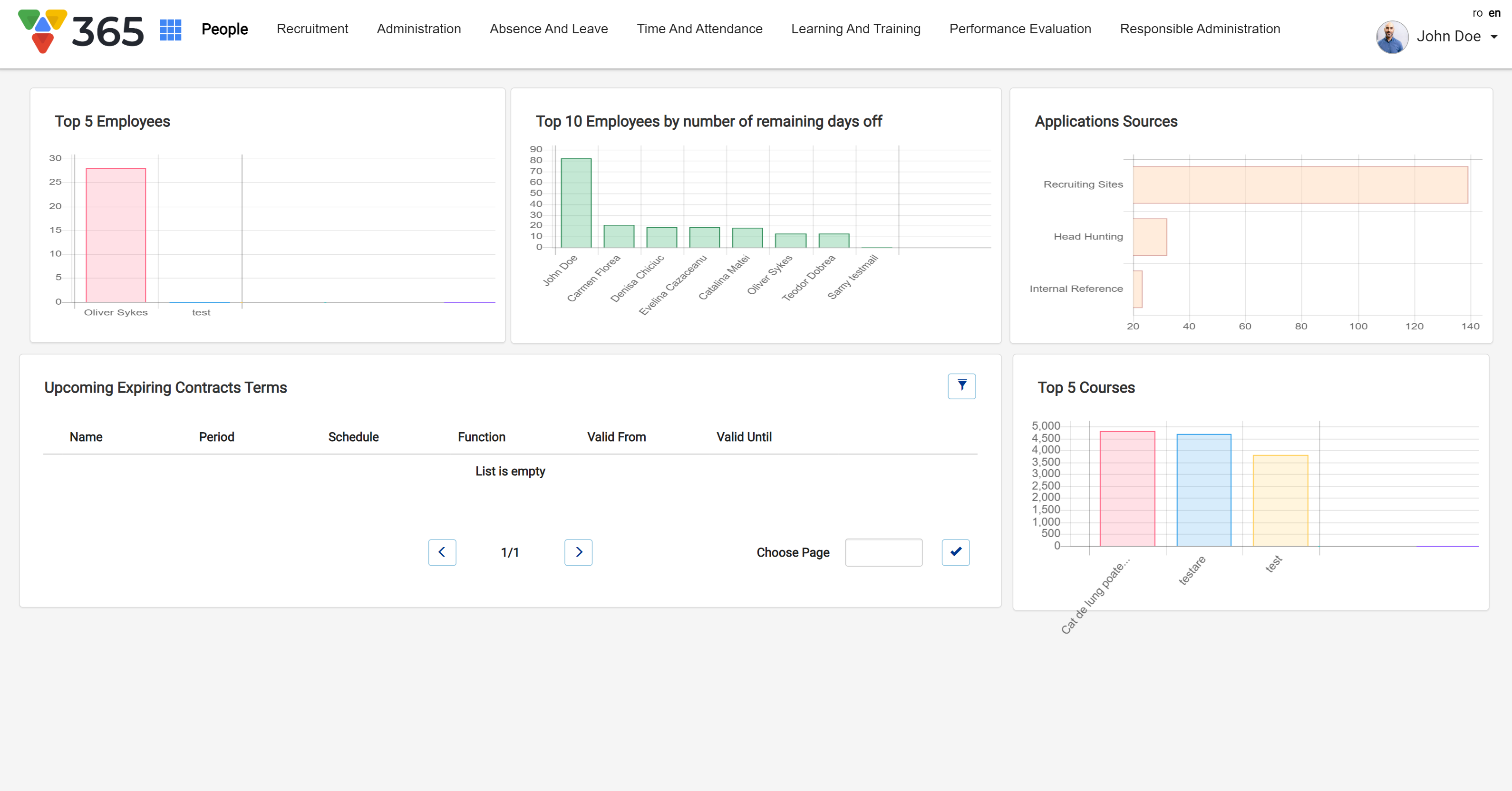Click the 365 logo

(82, 31)
